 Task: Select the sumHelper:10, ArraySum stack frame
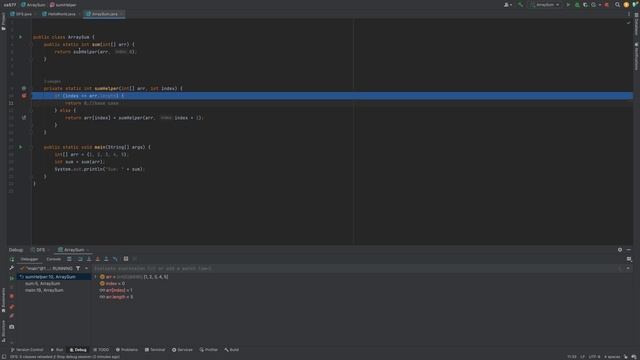pos(54,277)
